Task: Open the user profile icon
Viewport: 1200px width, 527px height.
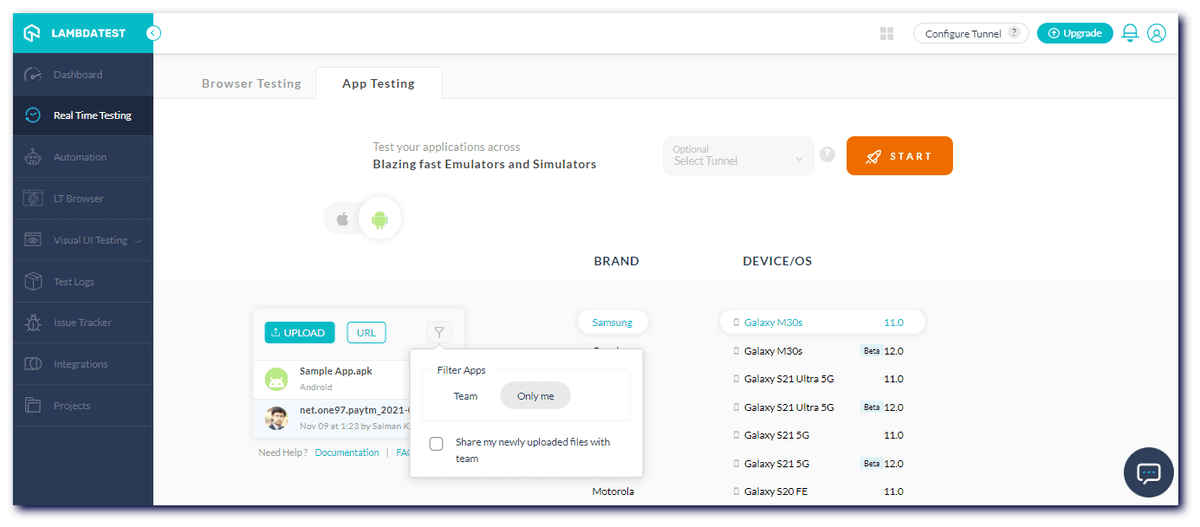Action: [1157, 34]
